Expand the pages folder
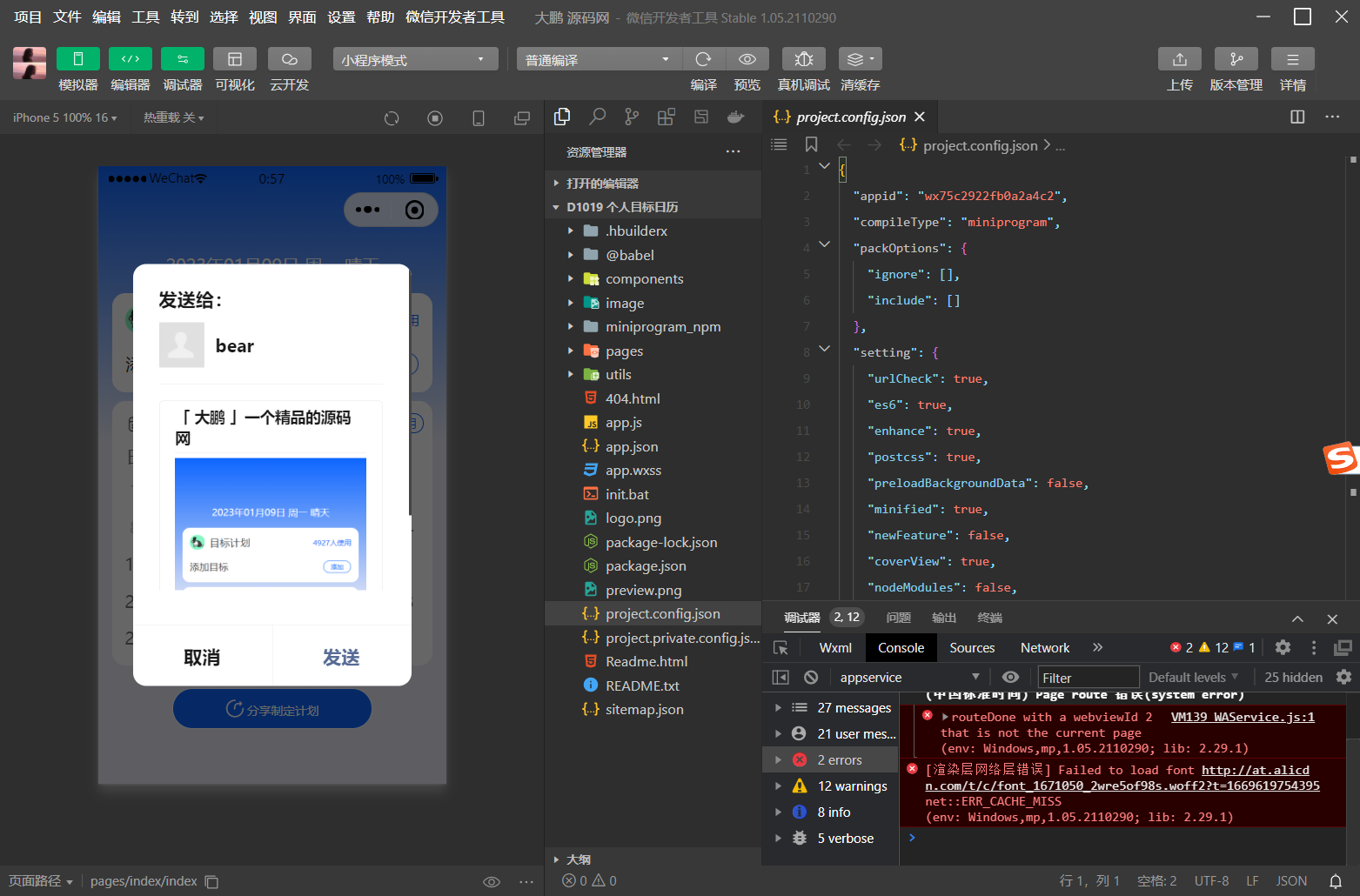 [624, 351]
